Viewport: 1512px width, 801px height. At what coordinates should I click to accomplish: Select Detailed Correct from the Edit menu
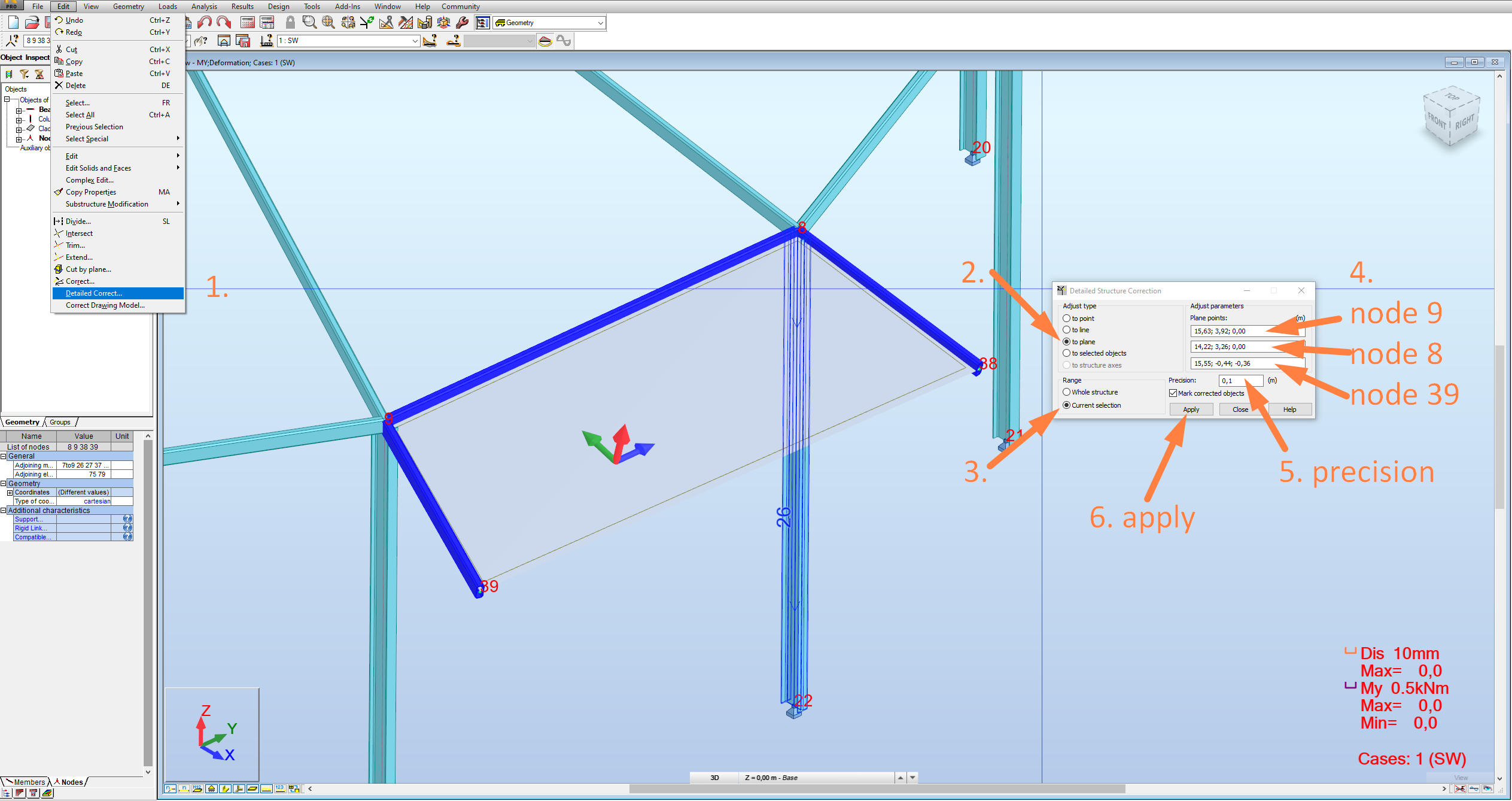coord(93,293)
